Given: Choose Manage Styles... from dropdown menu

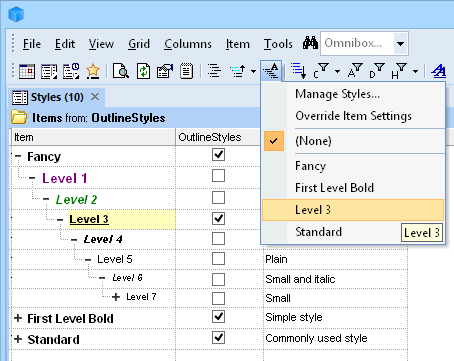Looking at the screenshot, I should coord(353,94).
